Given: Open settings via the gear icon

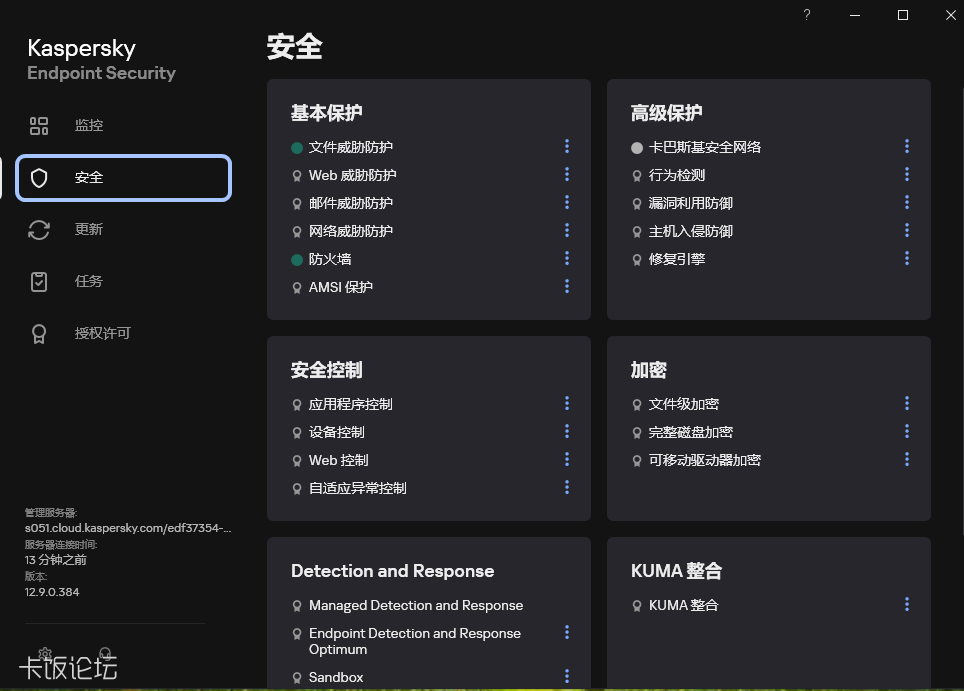Looking at the screenshot, I should coord(45,653).
